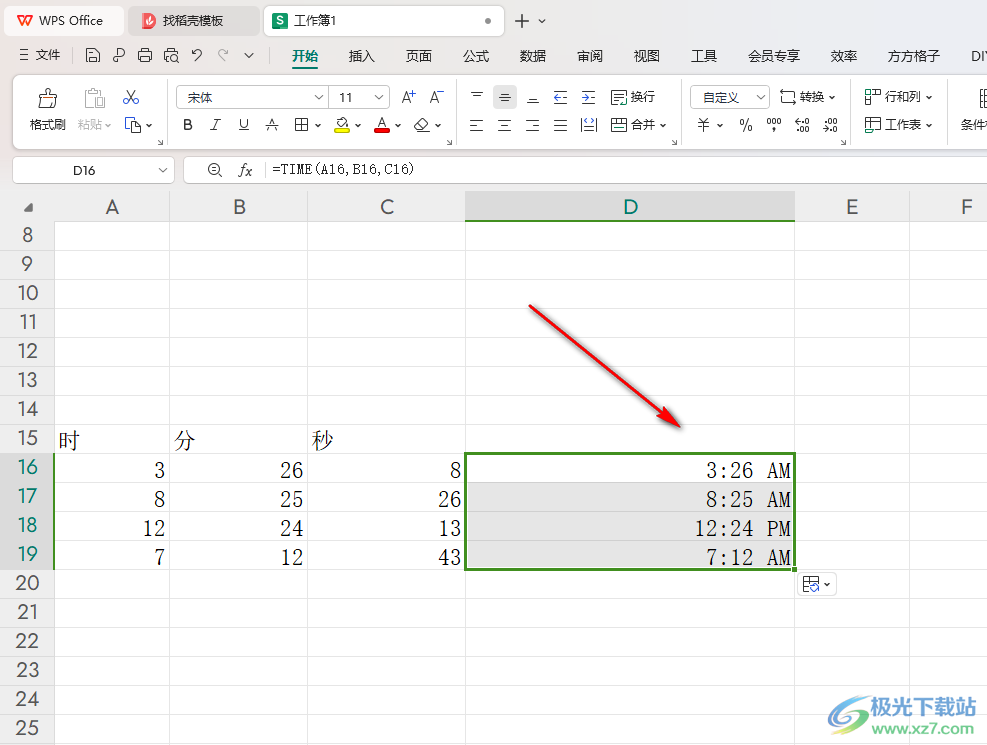Center text horizontally

pyautogui.click(x=505, y=125)
